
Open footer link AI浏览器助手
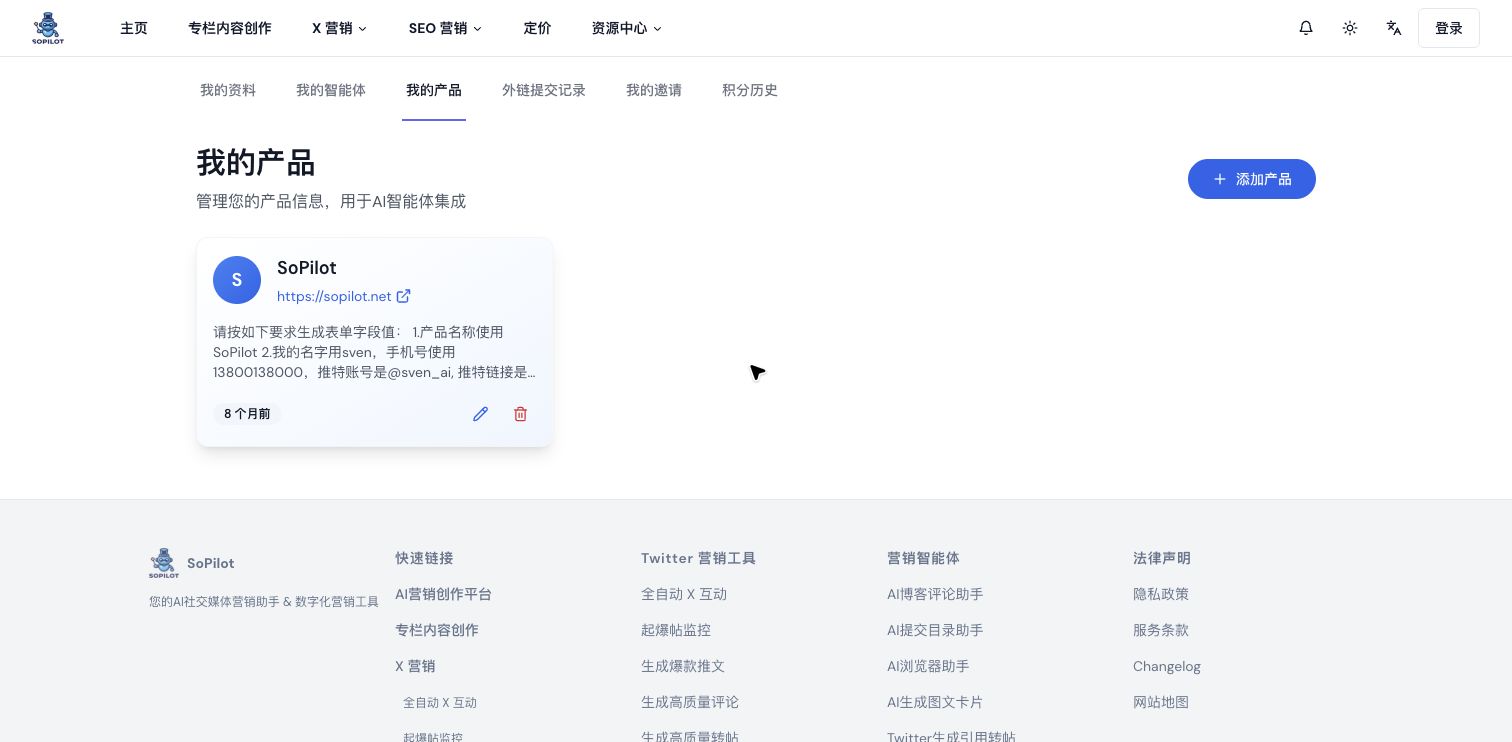[928, 666]
